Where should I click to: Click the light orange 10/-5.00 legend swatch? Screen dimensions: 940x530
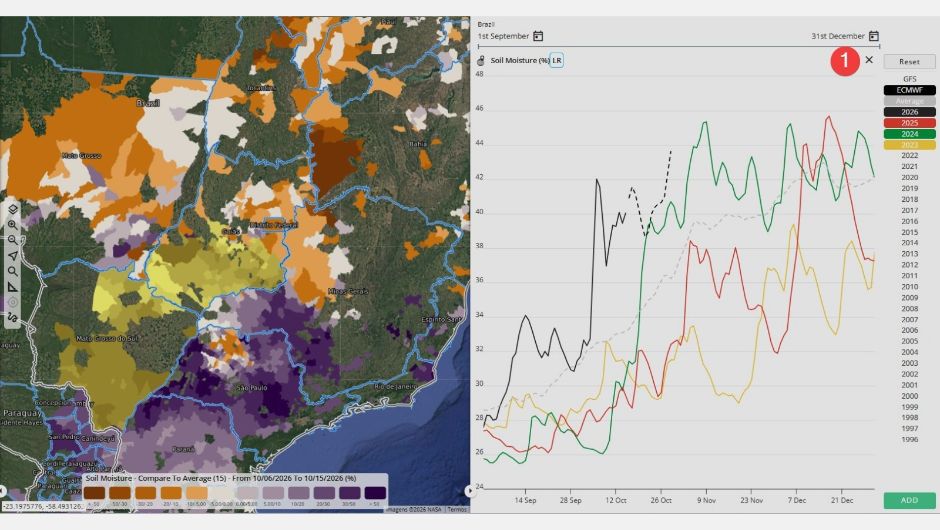pyautogui.click(x=197, y=493)
